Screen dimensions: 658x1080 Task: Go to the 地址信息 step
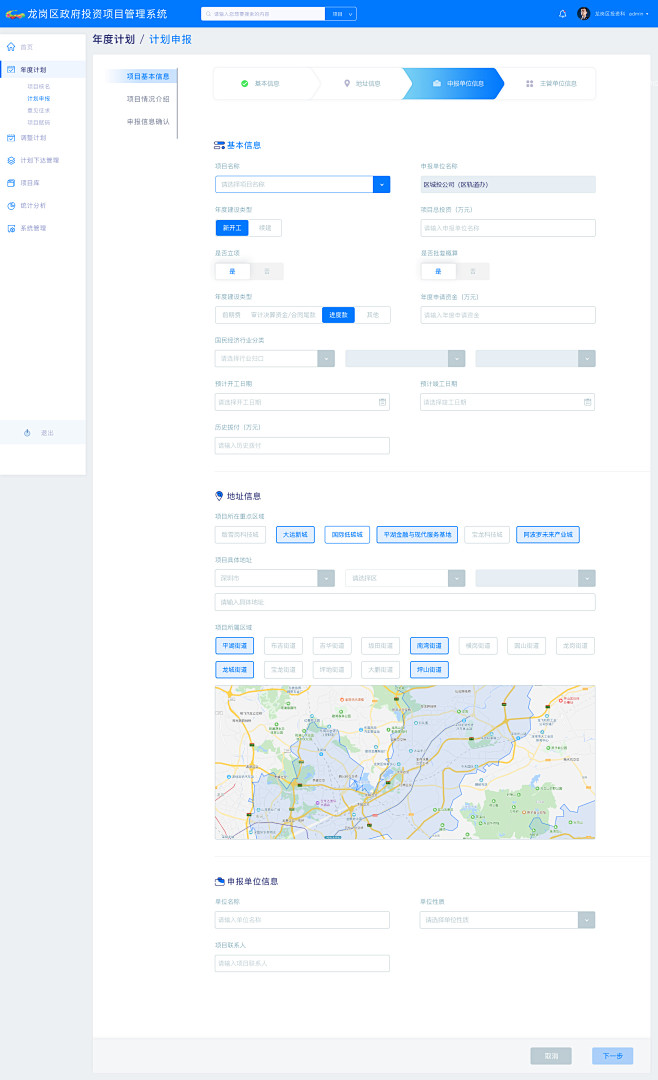[x=360, y=84]
